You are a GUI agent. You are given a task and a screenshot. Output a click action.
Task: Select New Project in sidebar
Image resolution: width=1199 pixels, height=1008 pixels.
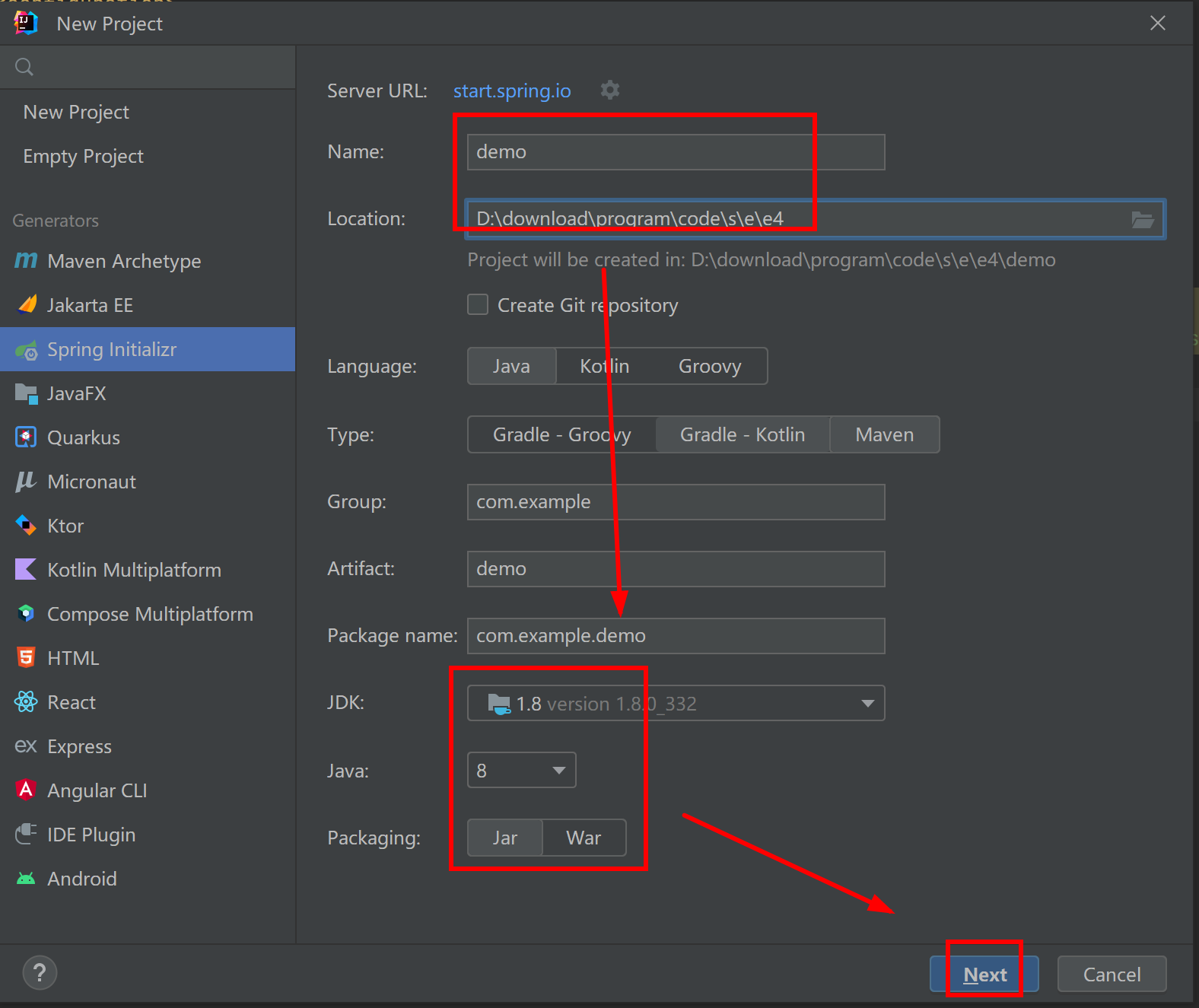tap(76, 112)
